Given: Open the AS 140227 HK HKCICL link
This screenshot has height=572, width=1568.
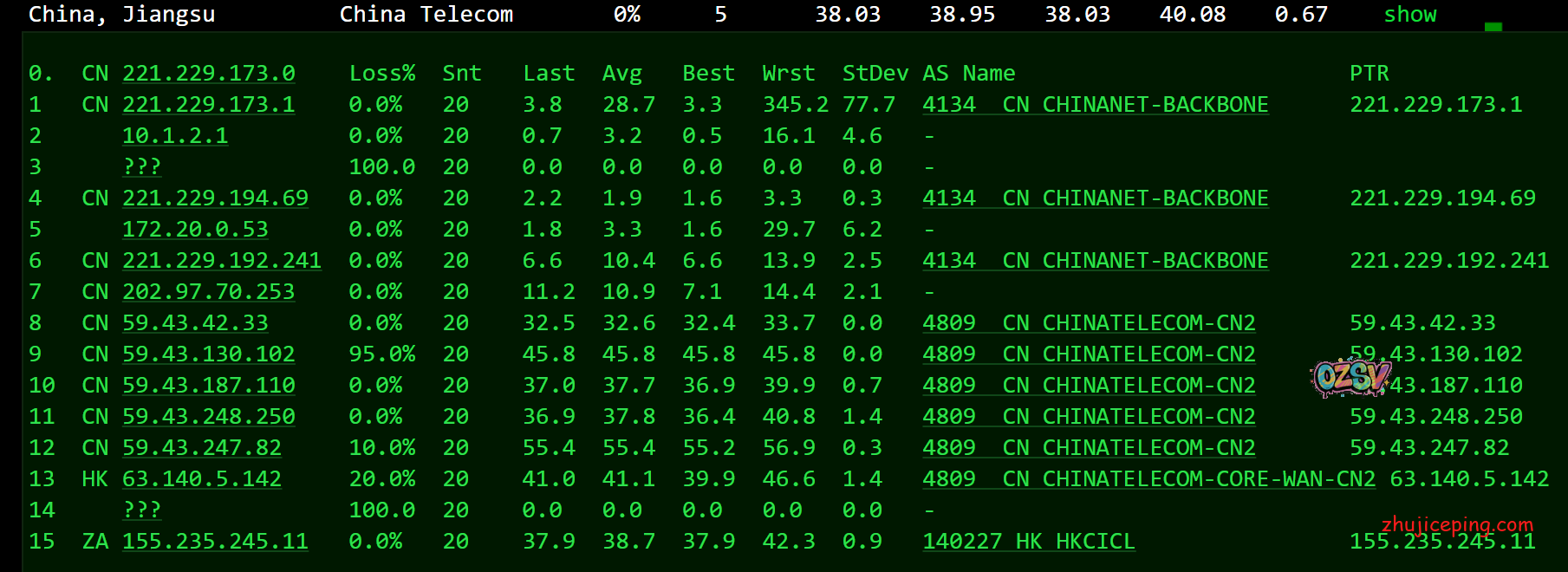Looking at the screenshot, I should pyautogui.click(x=1028, y=542).
